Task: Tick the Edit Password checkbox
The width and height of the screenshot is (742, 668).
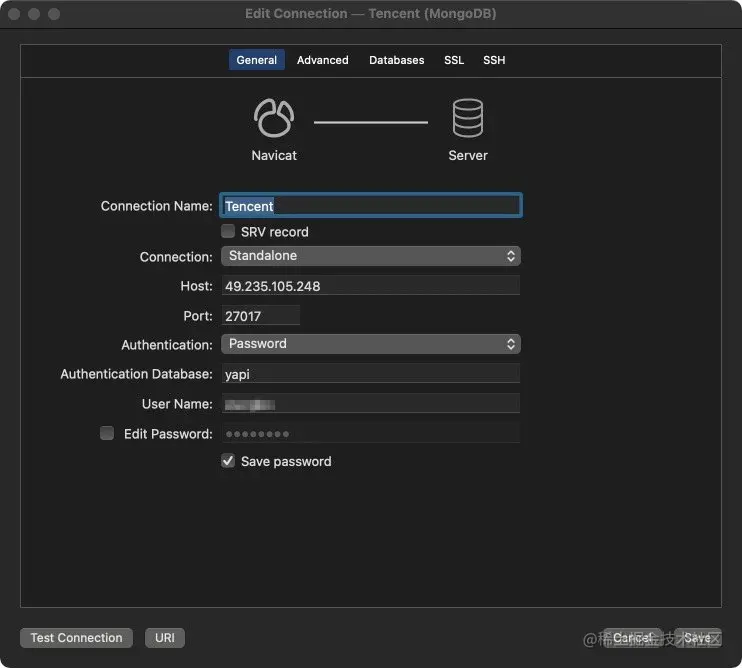Action: (x=107, y=433)
